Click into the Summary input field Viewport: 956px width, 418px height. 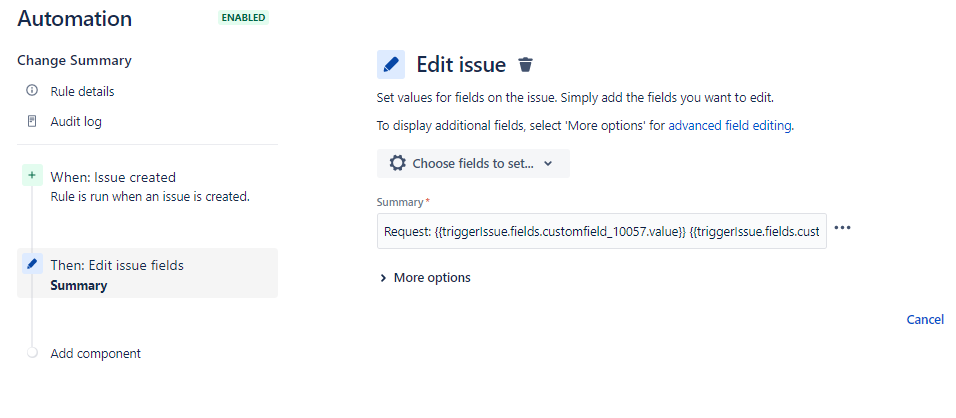pos(601,231)
